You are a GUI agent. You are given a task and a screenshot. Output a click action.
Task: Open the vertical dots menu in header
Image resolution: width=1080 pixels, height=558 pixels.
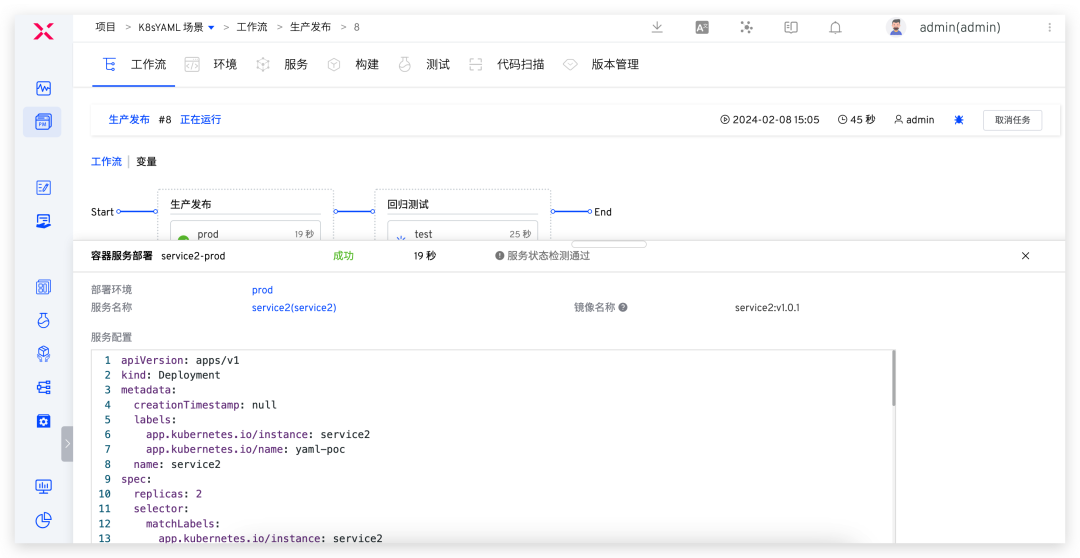tap(1050, 28)
